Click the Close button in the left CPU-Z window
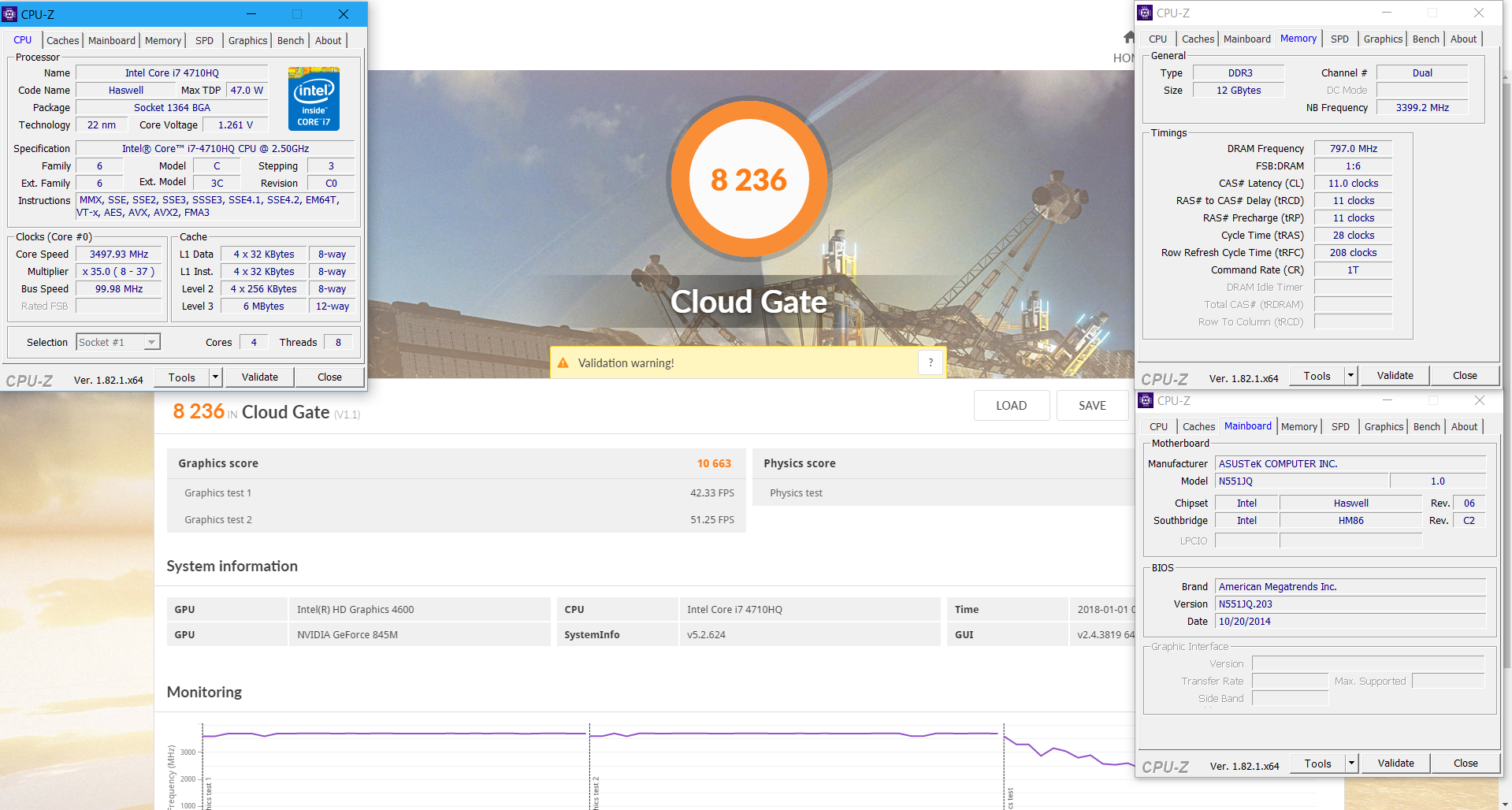Image resolution: width=1512 pixels, height=810 pixels. (329, 377)
